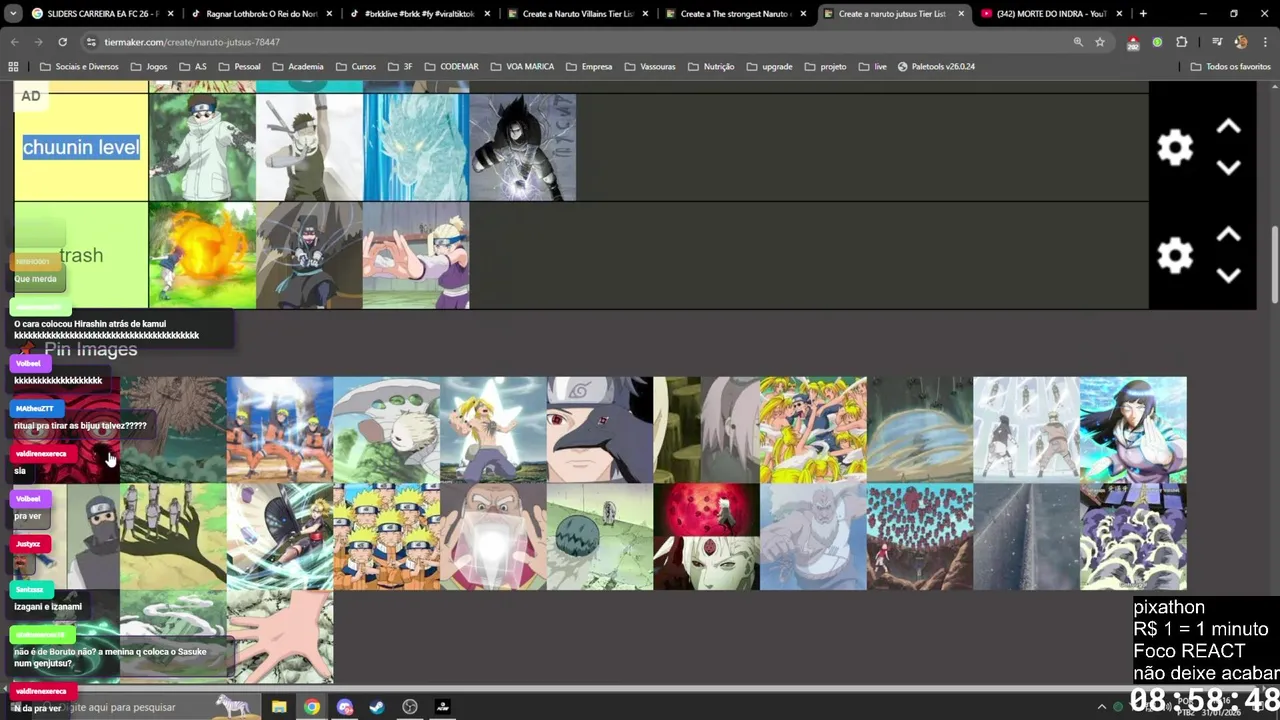Open upgrade bookmark folder
Image resolution: width=1280 pixels, height=720 pixels.
pyautogui.click(x=769, y=67)
